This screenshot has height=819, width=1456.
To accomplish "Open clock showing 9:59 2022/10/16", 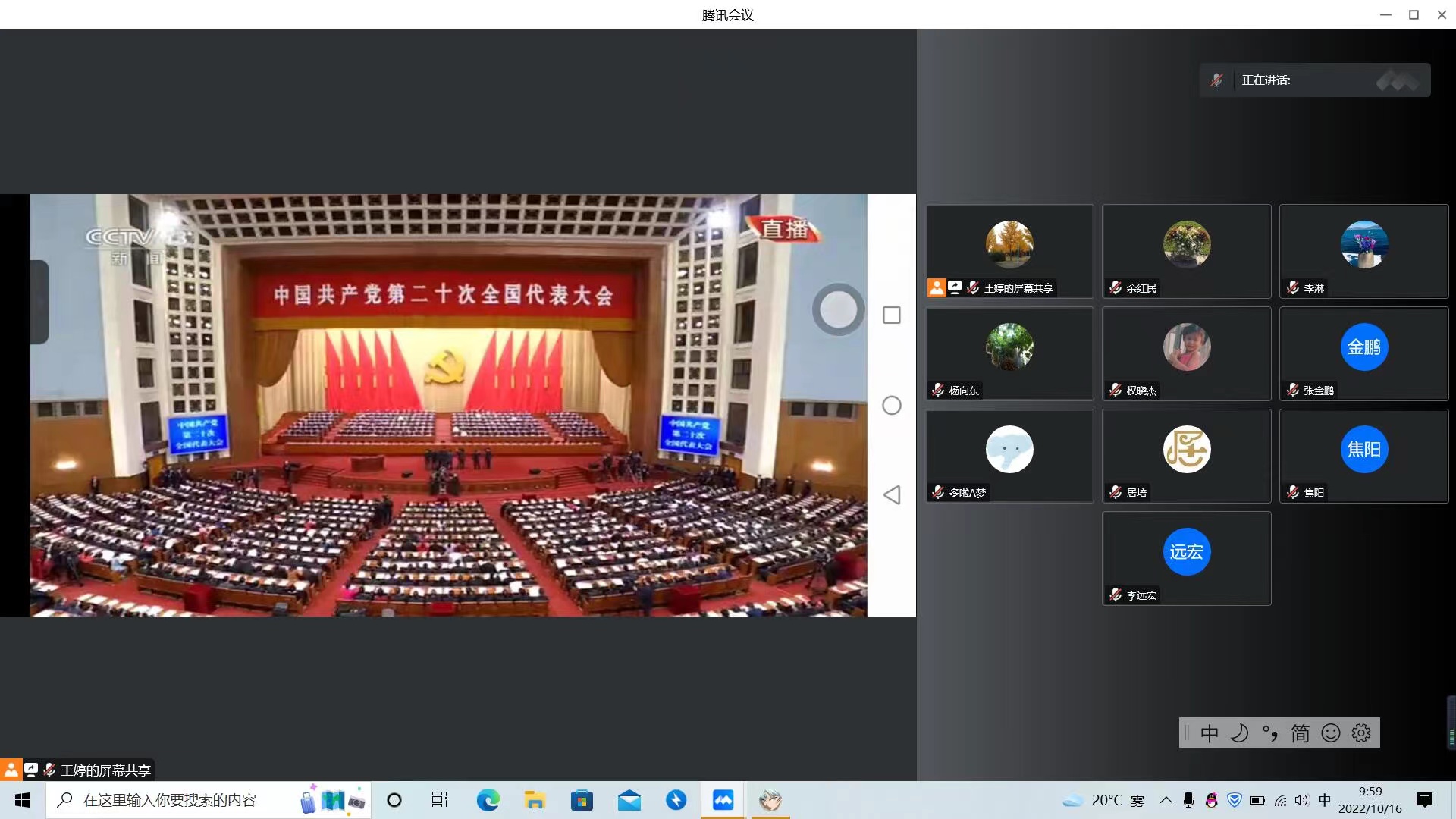I will click(1370, 800).
